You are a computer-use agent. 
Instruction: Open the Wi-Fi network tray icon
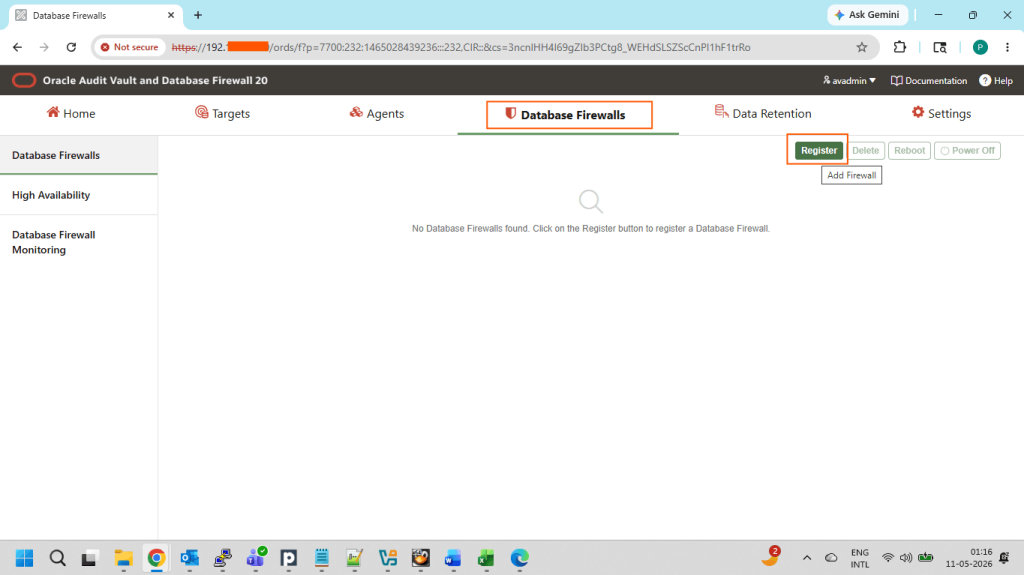tap(888, 558)
